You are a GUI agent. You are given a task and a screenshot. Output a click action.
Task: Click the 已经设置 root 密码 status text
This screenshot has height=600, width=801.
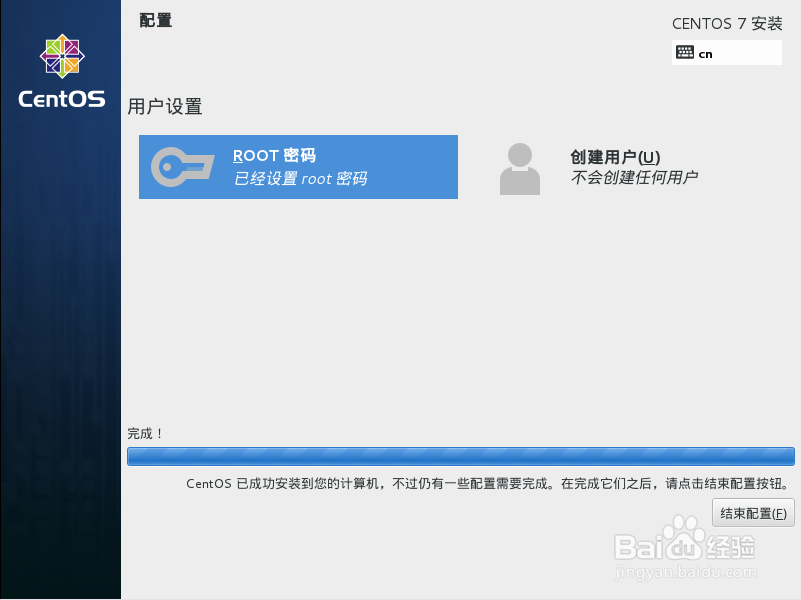click(x=300, y=179)
